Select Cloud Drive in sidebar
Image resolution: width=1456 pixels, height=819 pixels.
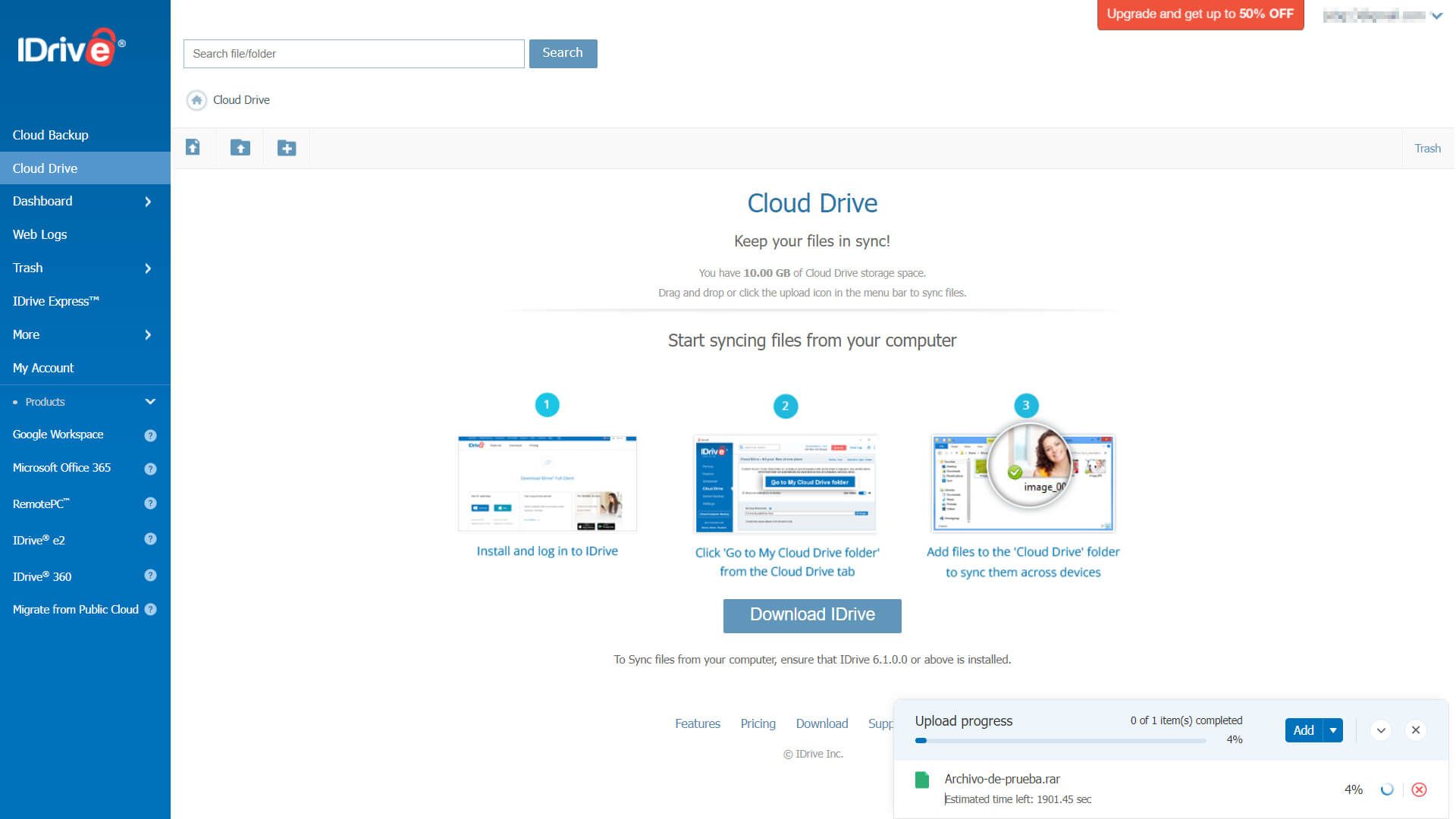click(85, 168)
